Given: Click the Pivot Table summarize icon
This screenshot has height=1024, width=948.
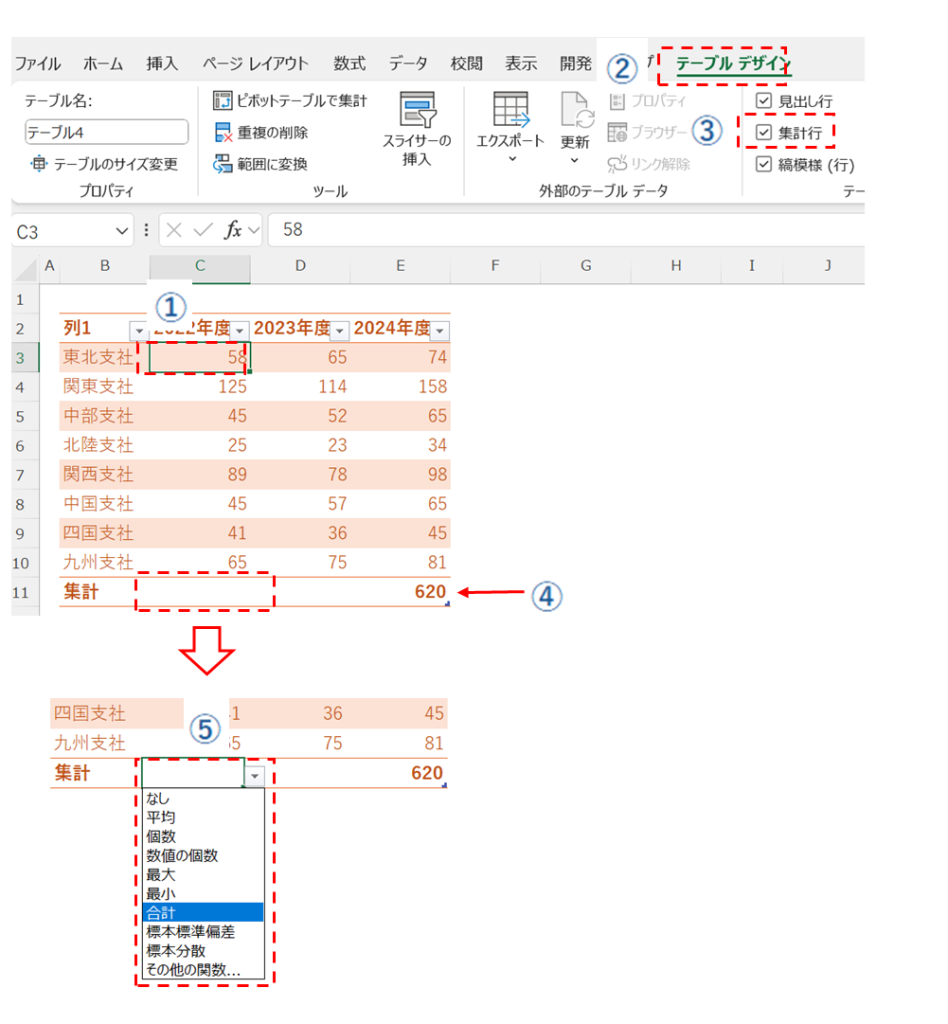Looking at the screenshot, I should point(223,101).
